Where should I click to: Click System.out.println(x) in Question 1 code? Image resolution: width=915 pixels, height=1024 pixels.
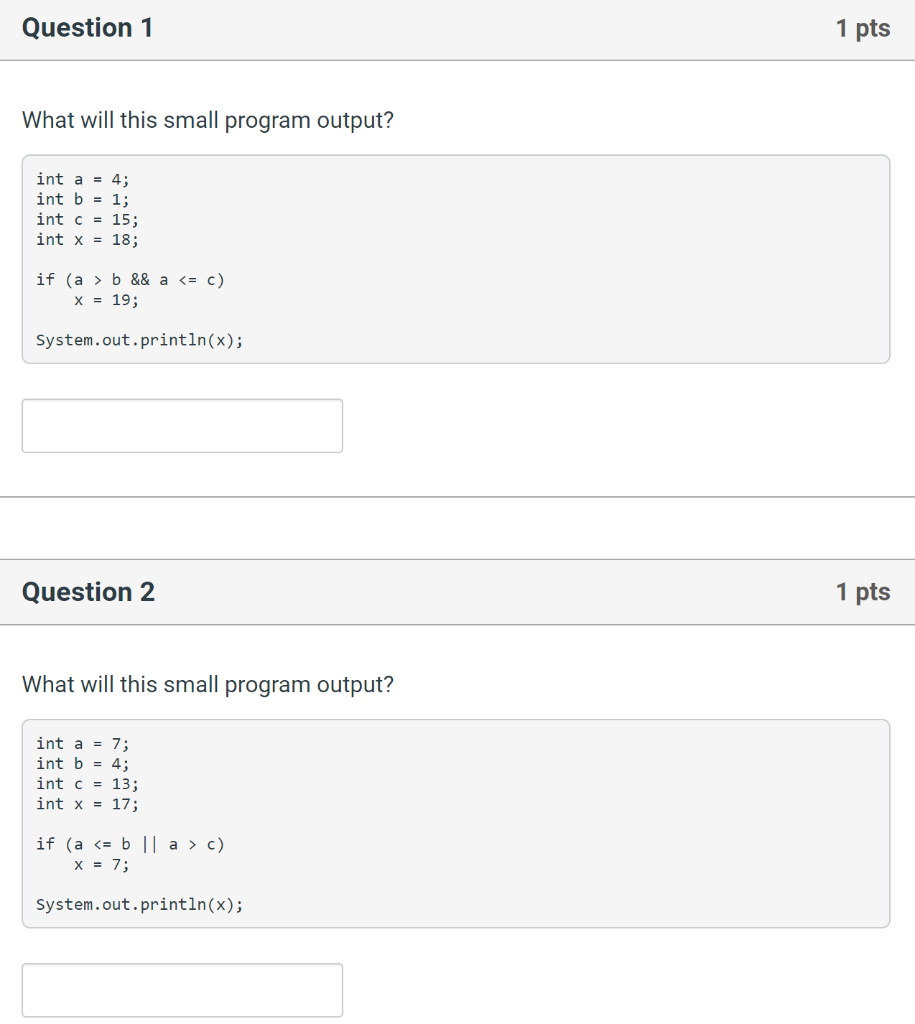pos(140,340)
